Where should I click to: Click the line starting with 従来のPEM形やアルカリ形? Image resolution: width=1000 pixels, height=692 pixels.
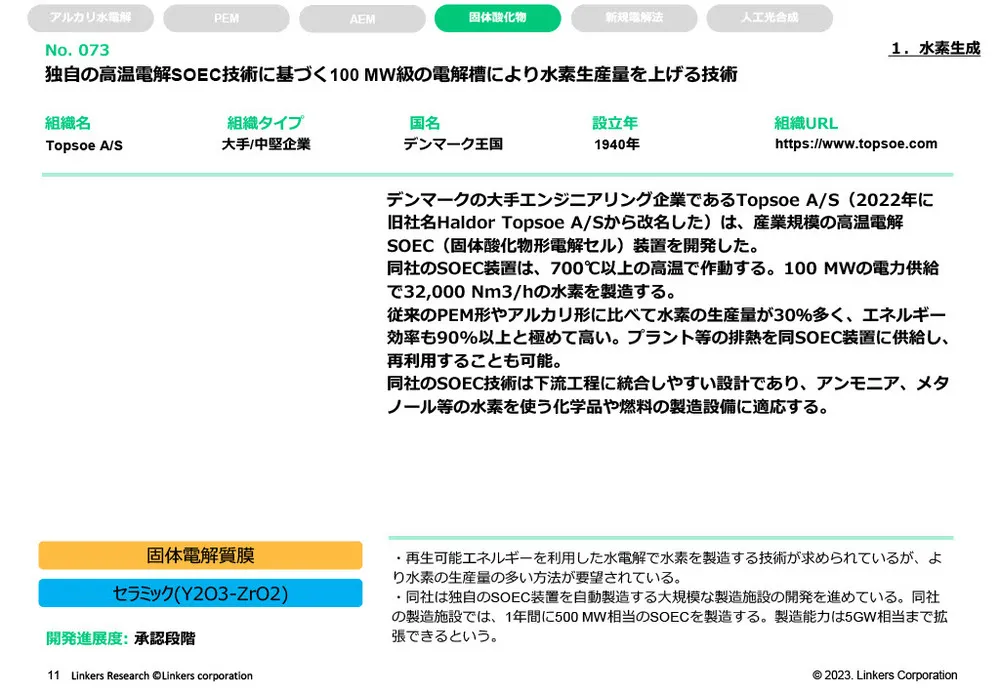(x=666, y=314)
